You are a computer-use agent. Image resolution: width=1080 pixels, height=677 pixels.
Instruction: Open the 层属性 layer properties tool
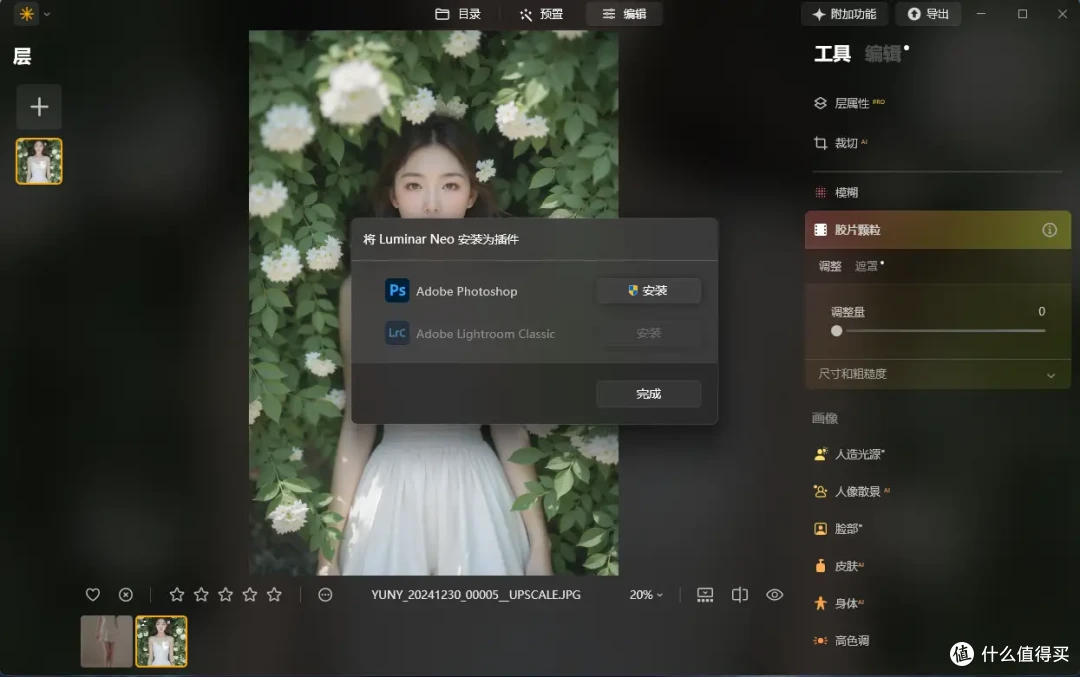point(850,103)
